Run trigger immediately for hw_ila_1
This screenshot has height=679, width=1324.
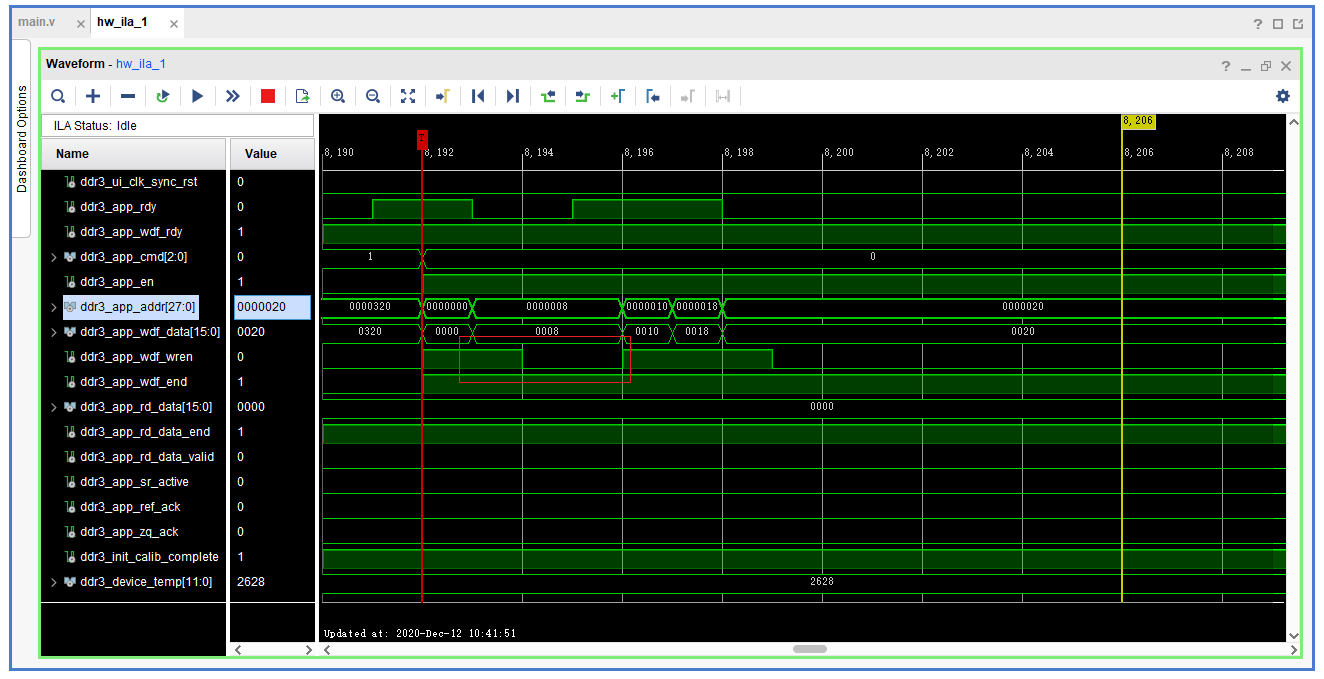(233, 96)
